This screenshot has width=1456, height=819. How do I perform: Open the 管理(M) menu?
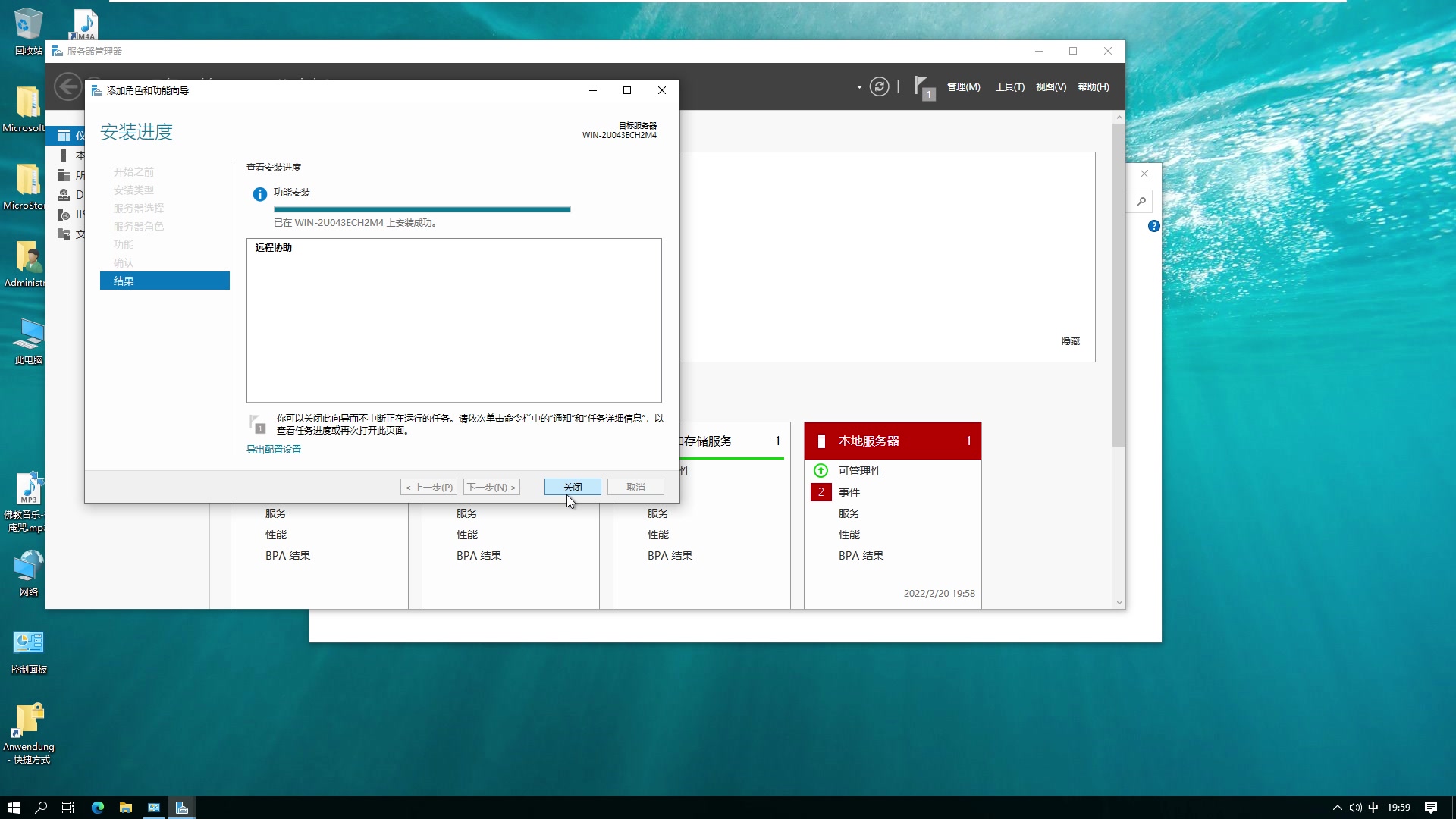click(x=963, y=87)
